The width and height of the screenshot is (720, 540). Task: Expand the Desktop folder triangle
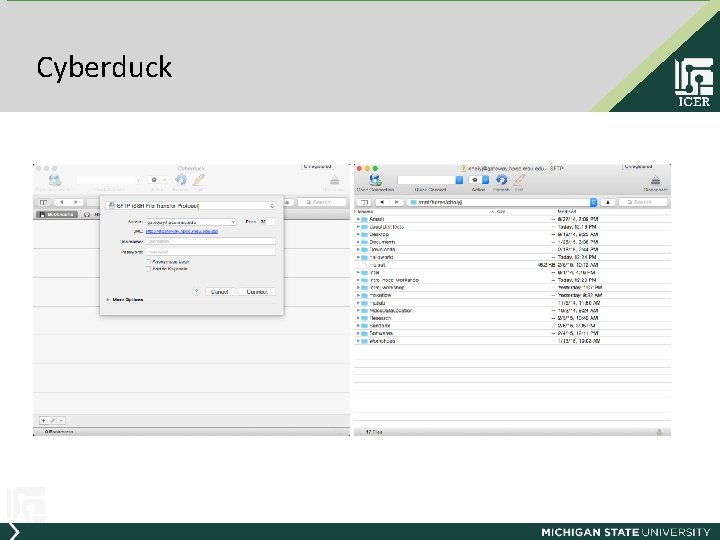coord(358,234)
